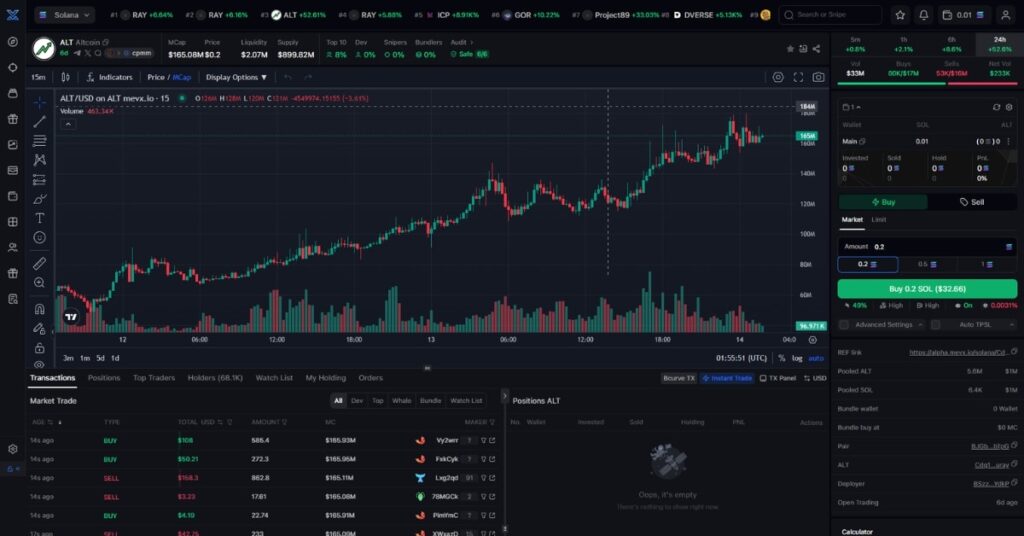Open the REF link URL

tap(957, 353)
